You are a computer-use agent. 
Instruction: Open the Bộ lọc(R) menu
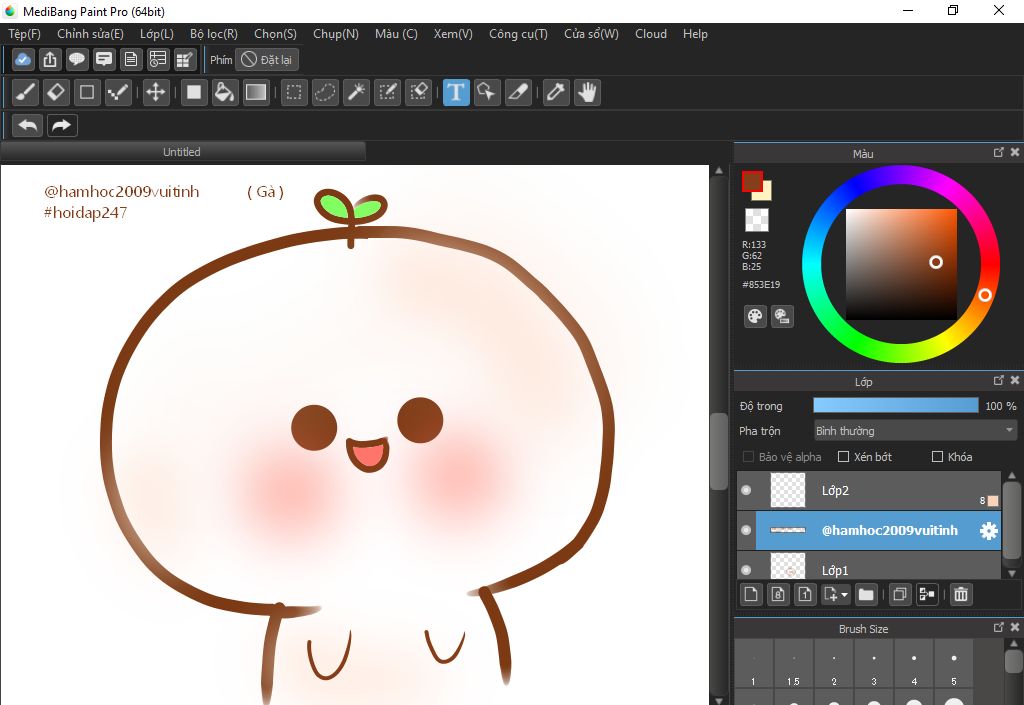214,34
